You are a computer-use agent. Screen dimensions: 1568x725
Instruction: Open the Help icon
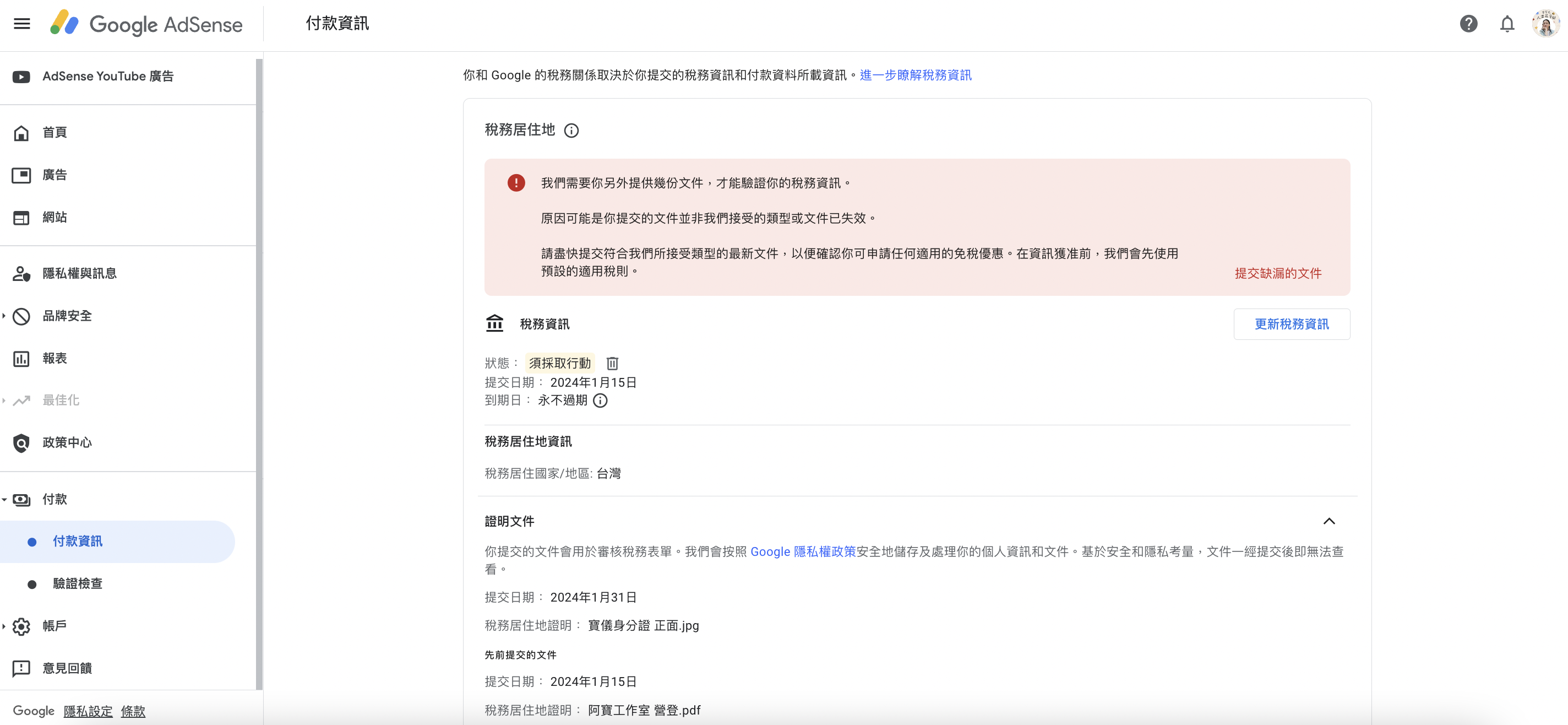tap(1468, 24)
